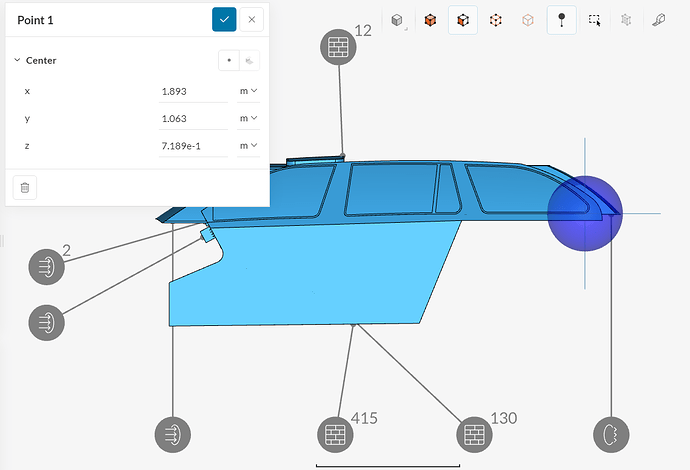Select the pick-from-geometry icon next to Center
690x470 pixels.
[250, 60]
